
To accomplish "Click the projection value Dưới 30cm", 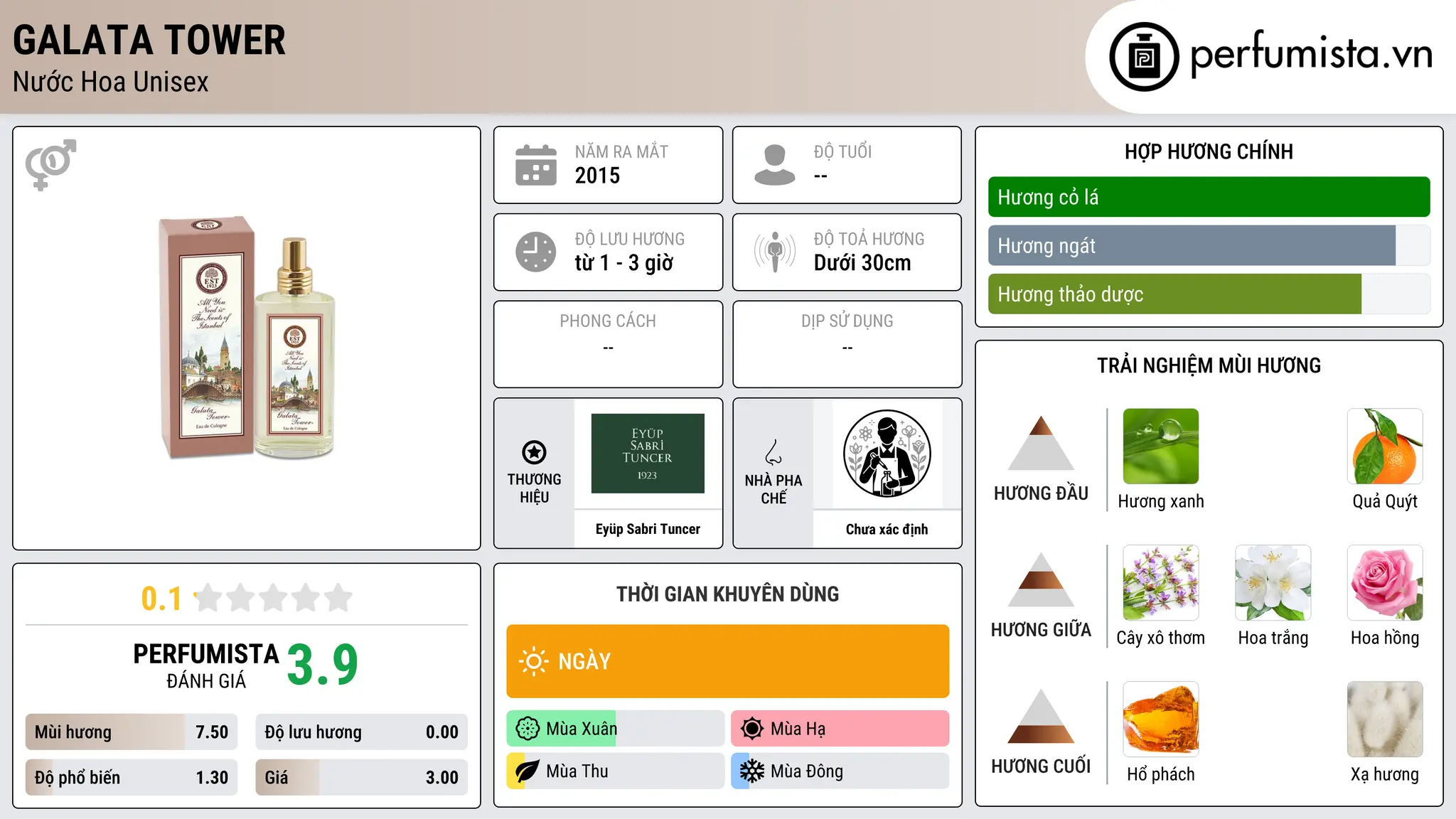I will (x=862, y=263).
